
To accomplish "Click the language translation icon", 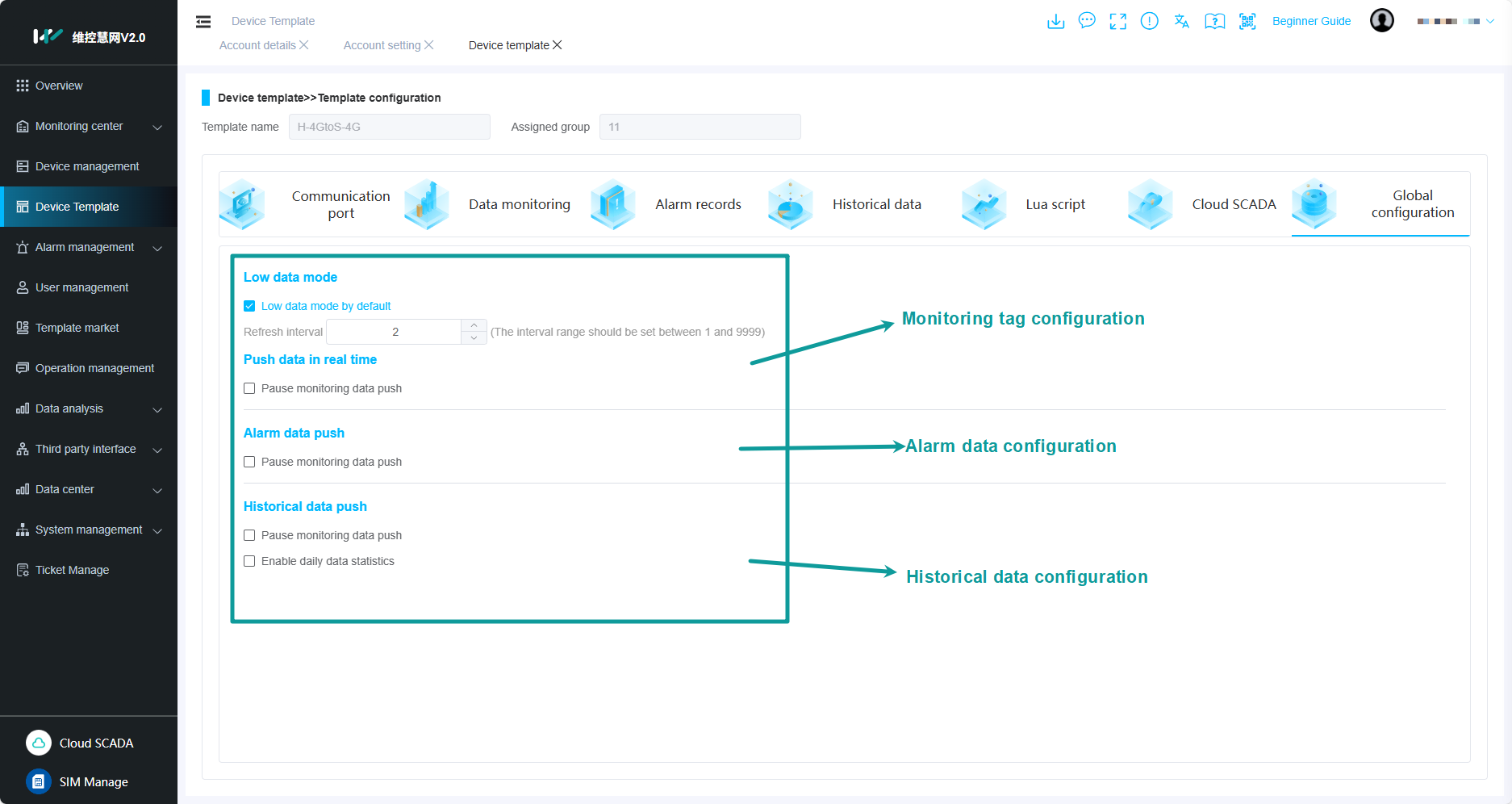I will tap(1181, 21).
